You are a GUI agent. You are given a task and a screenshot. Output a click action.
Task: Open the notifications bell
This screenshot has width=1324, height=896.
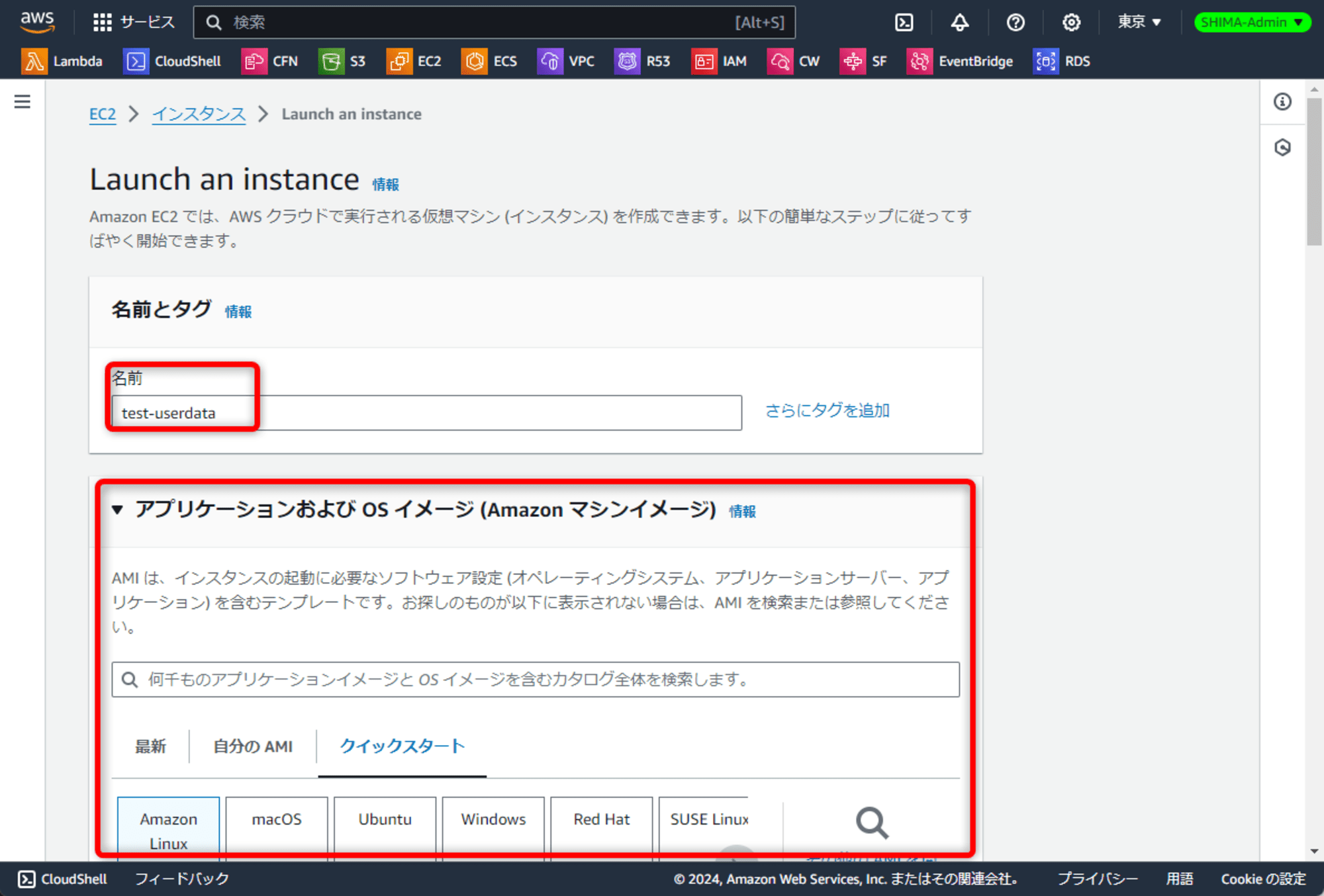(x=959, y=22)
